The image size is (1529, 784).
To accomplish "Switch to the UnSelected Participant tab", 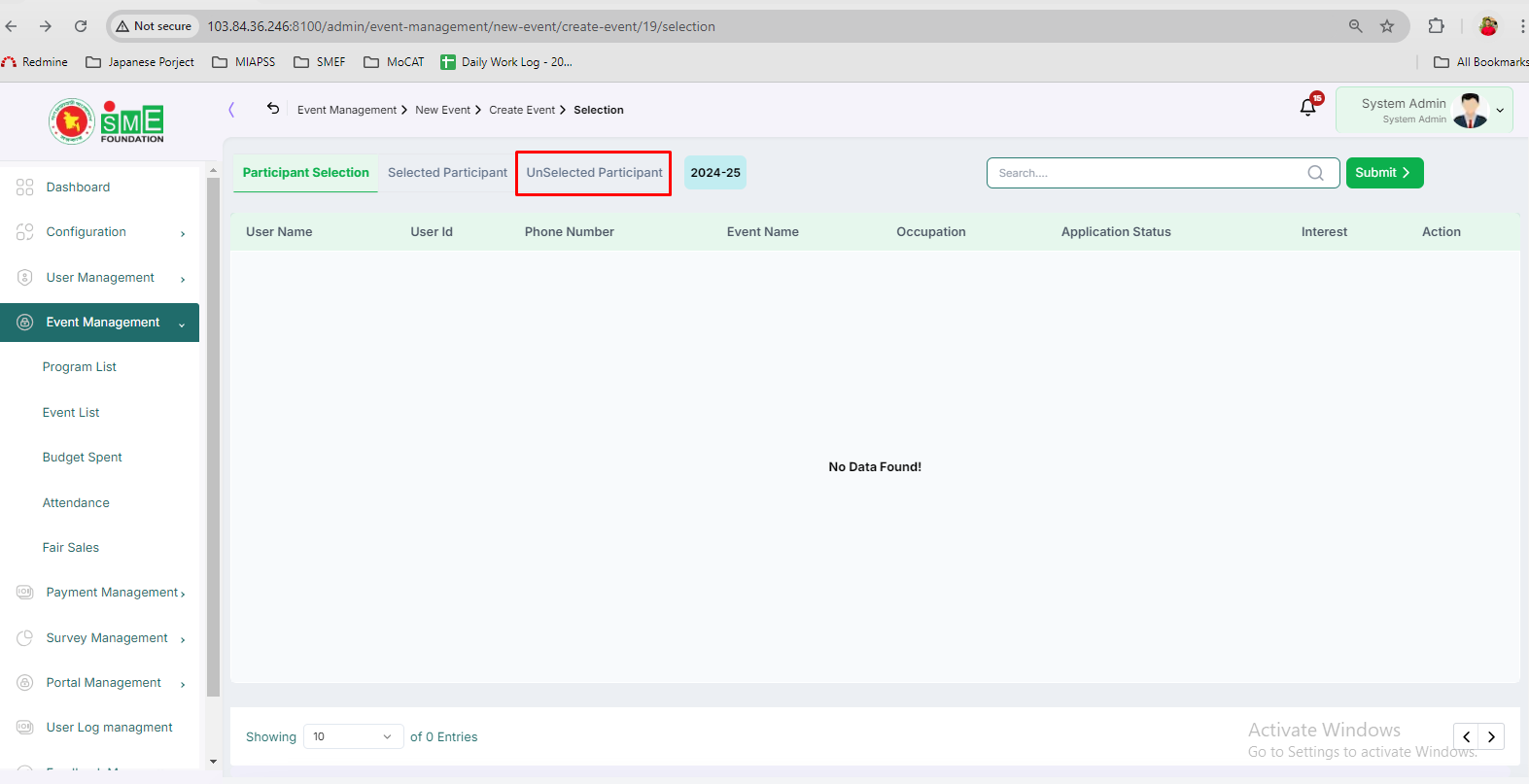I will [594, 173].
